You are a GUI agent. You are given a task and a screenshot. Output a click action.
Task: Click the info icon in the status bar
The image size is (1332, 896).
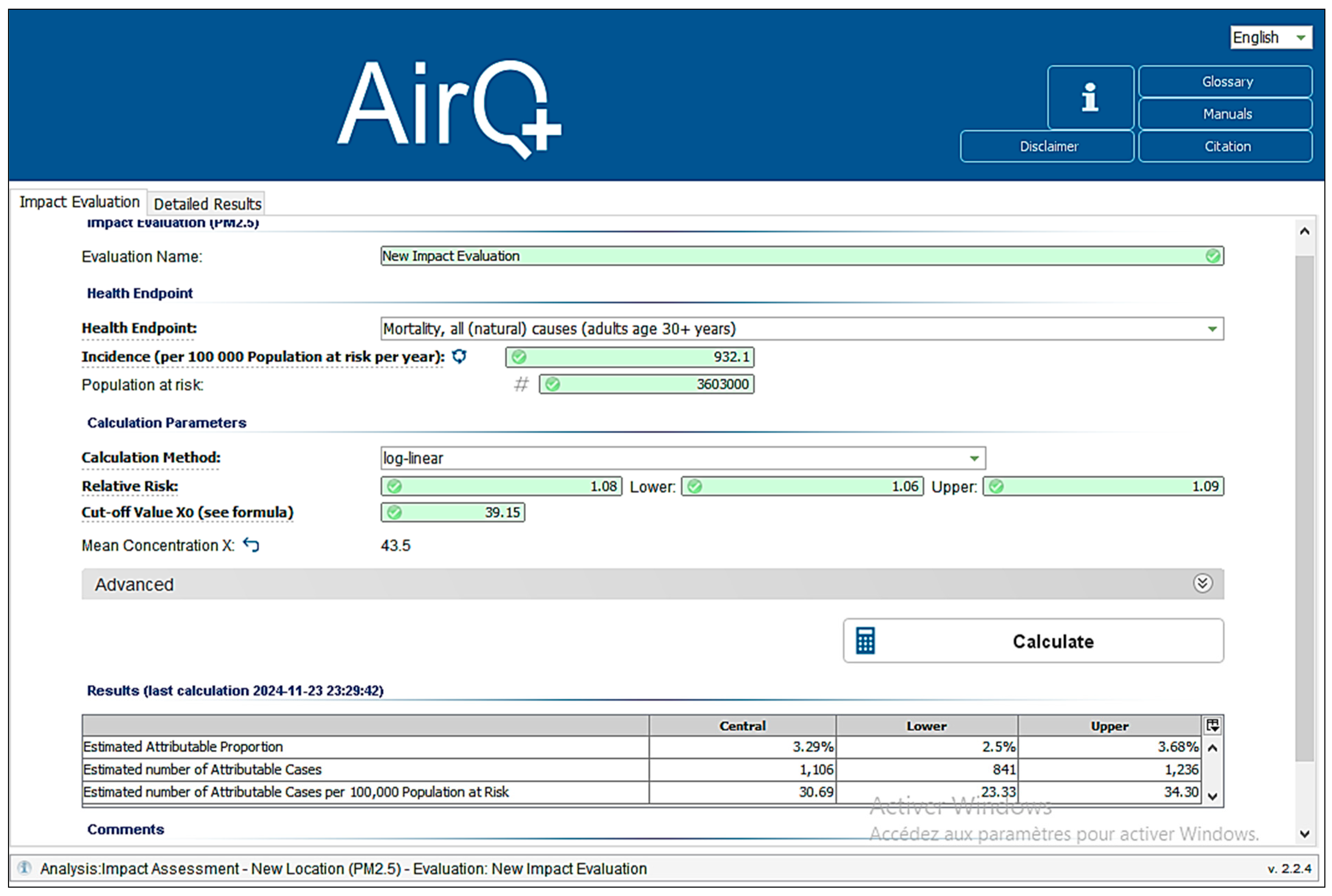pos(24,868)
